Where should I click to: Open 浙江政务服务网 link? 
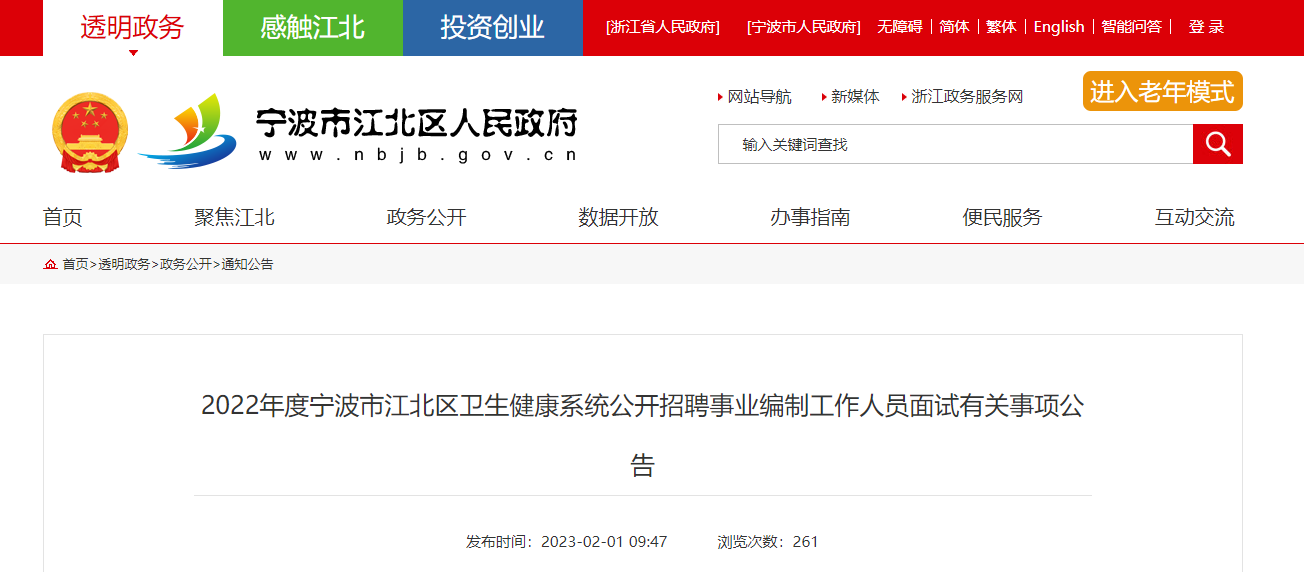click(x=967, y=97)
